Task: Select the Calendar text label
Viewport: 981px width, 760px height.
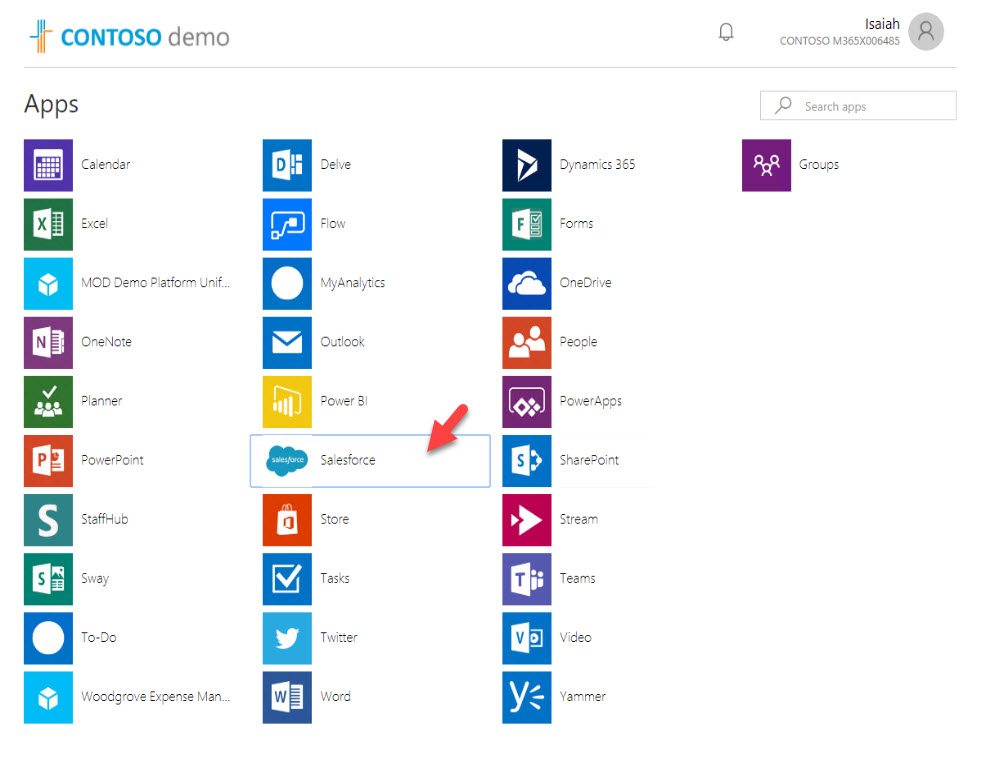Action: pos(106,165)
